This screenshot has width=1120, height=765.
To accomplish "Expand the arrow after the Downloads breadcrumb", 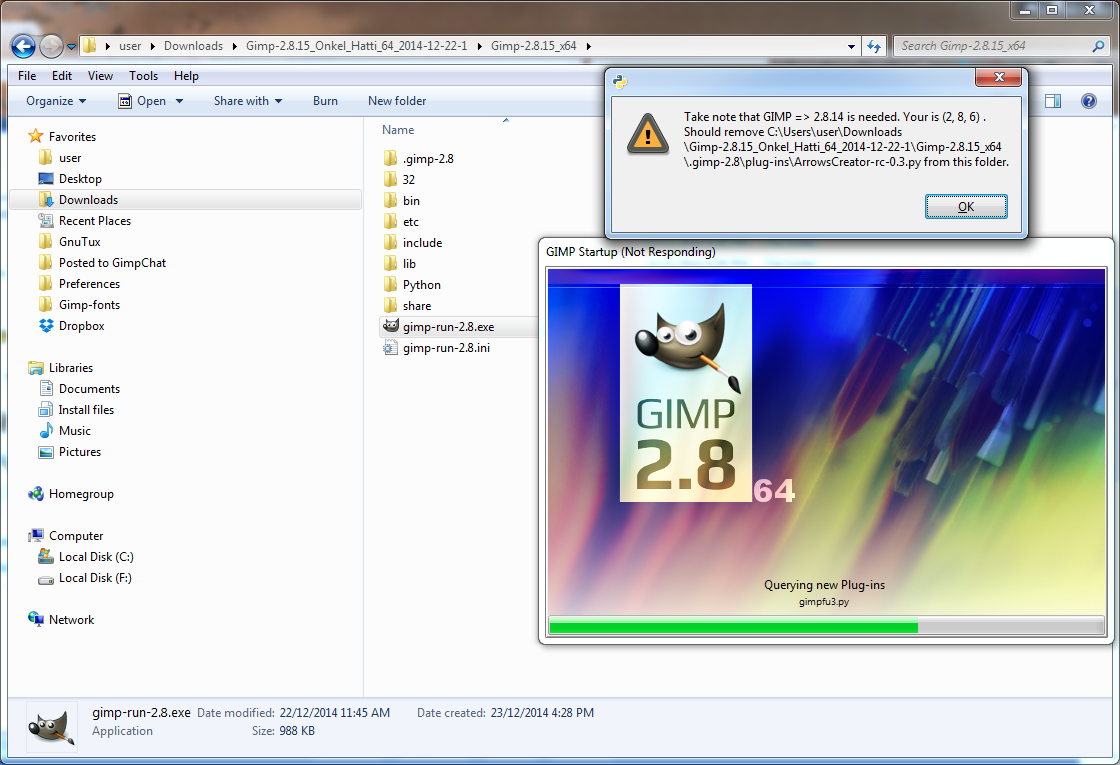I will click(x=234, y=46).
